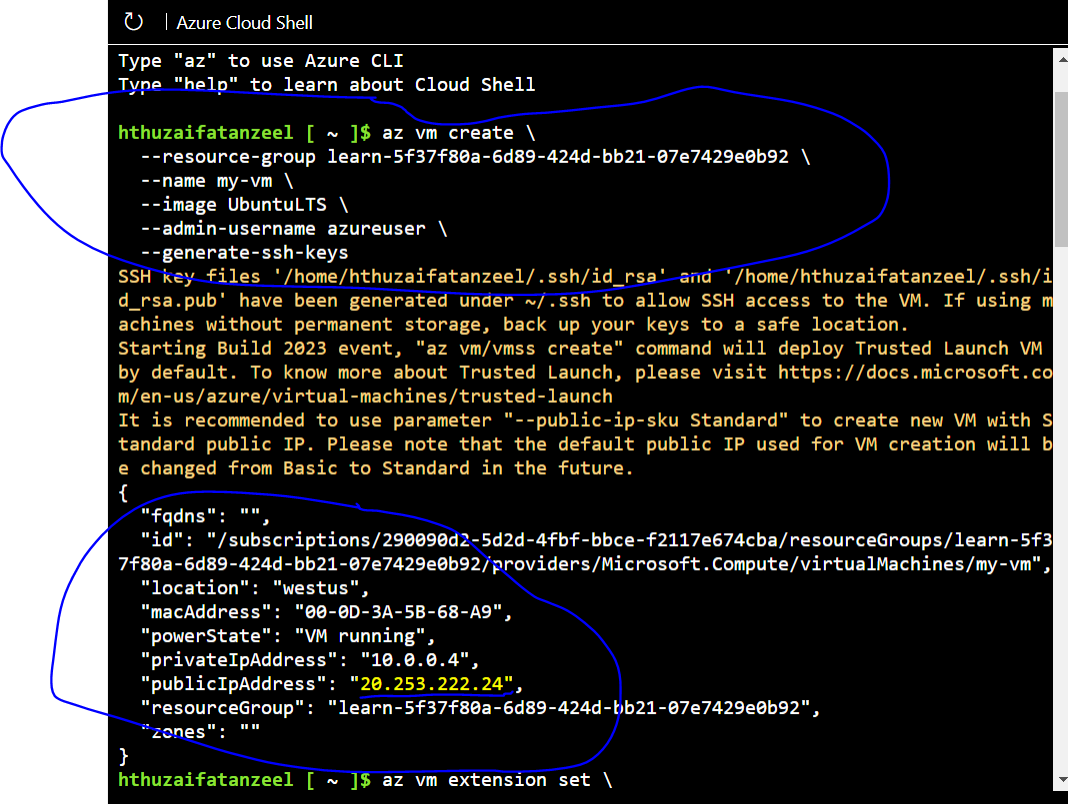
Task: Click the resourceGroup value in JSON output
Action: [x=569, y=707]
